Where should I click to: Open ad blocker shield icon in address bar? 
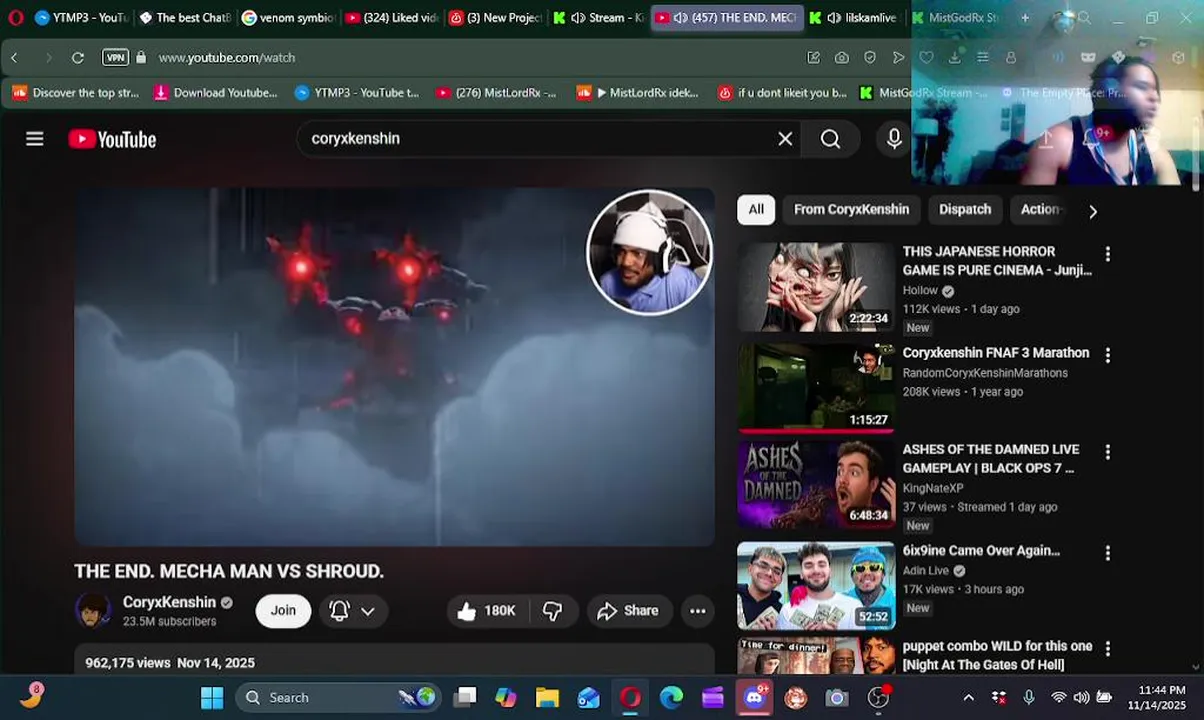point(870,58)
